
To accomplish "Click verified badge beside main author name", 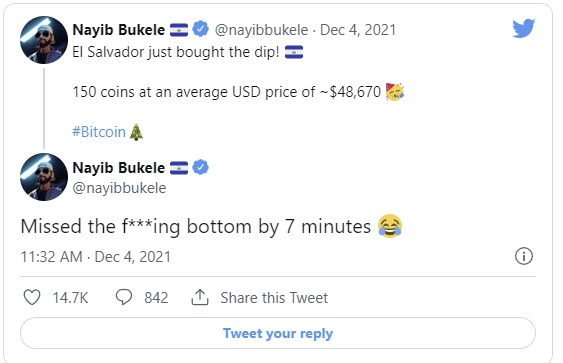I will coord(200,167).
